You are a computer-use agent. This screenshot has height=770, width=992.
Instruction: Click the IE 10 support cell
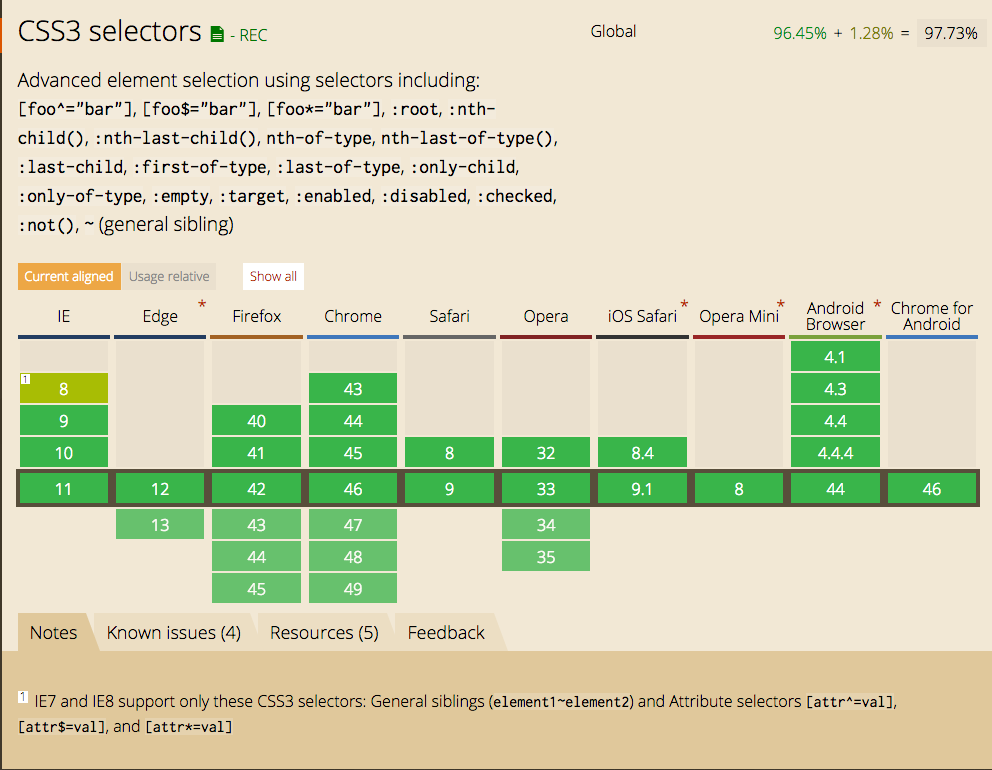[64, 453]
